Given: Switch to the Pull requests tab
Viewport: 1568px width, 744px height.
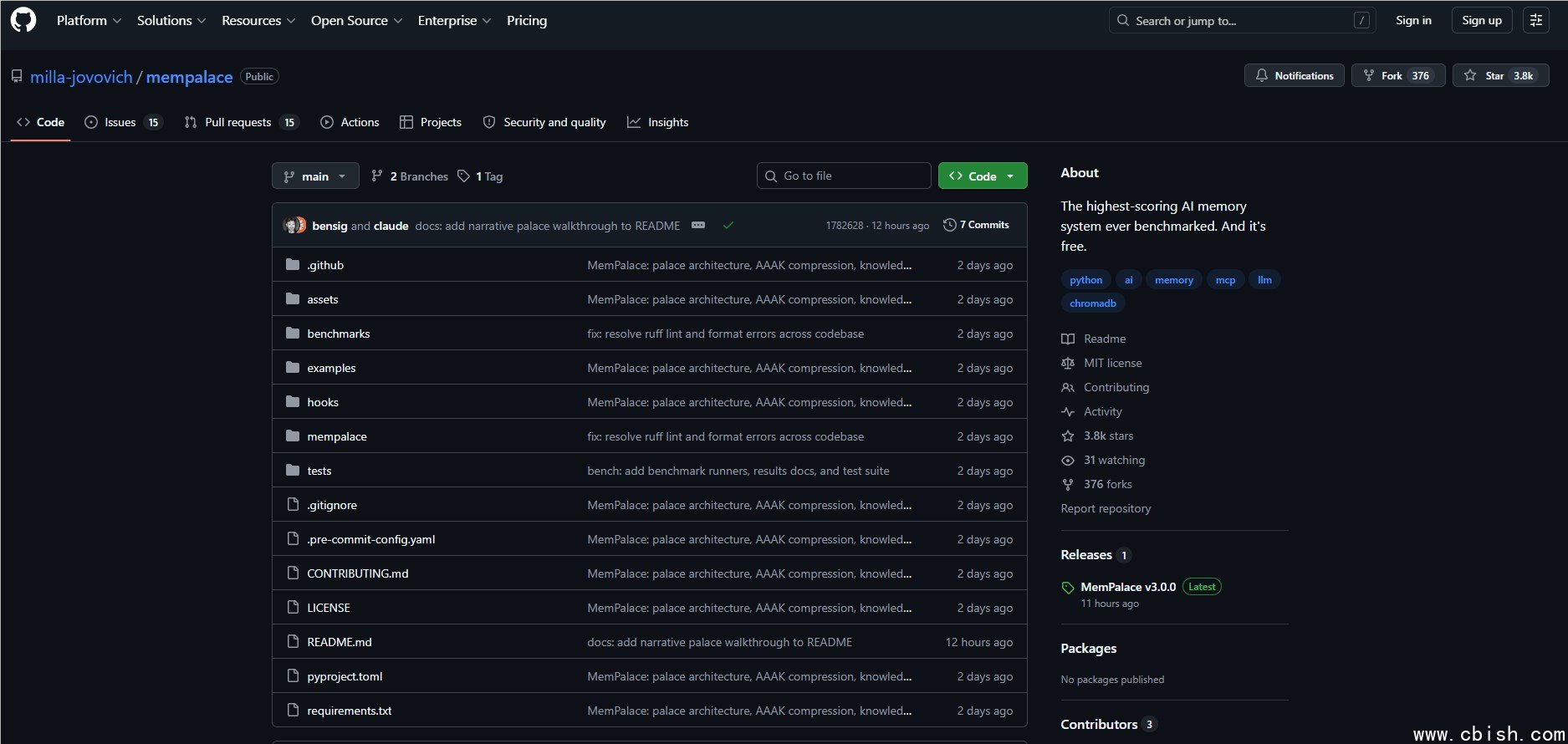Looking at the screenshot, I should [240, 123].
